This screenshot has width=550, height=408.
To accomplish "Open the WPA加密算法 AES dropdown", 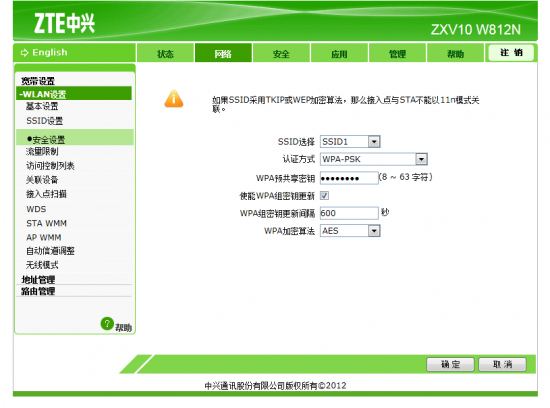I will point(350,231).
